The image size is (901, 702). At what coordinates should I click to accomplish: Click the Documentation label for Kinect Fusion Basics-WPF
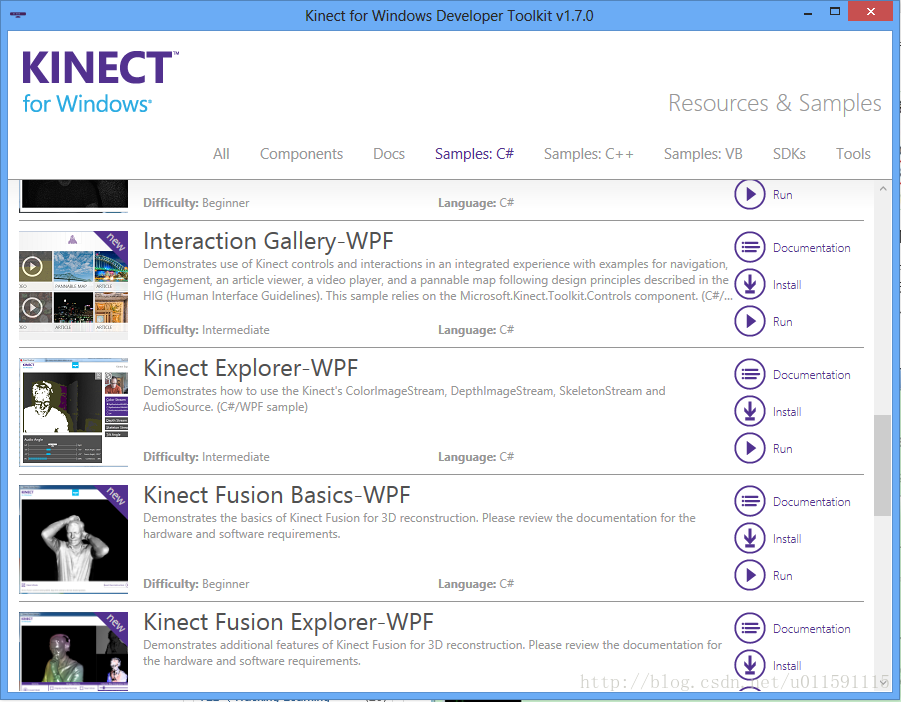(811, 502)
